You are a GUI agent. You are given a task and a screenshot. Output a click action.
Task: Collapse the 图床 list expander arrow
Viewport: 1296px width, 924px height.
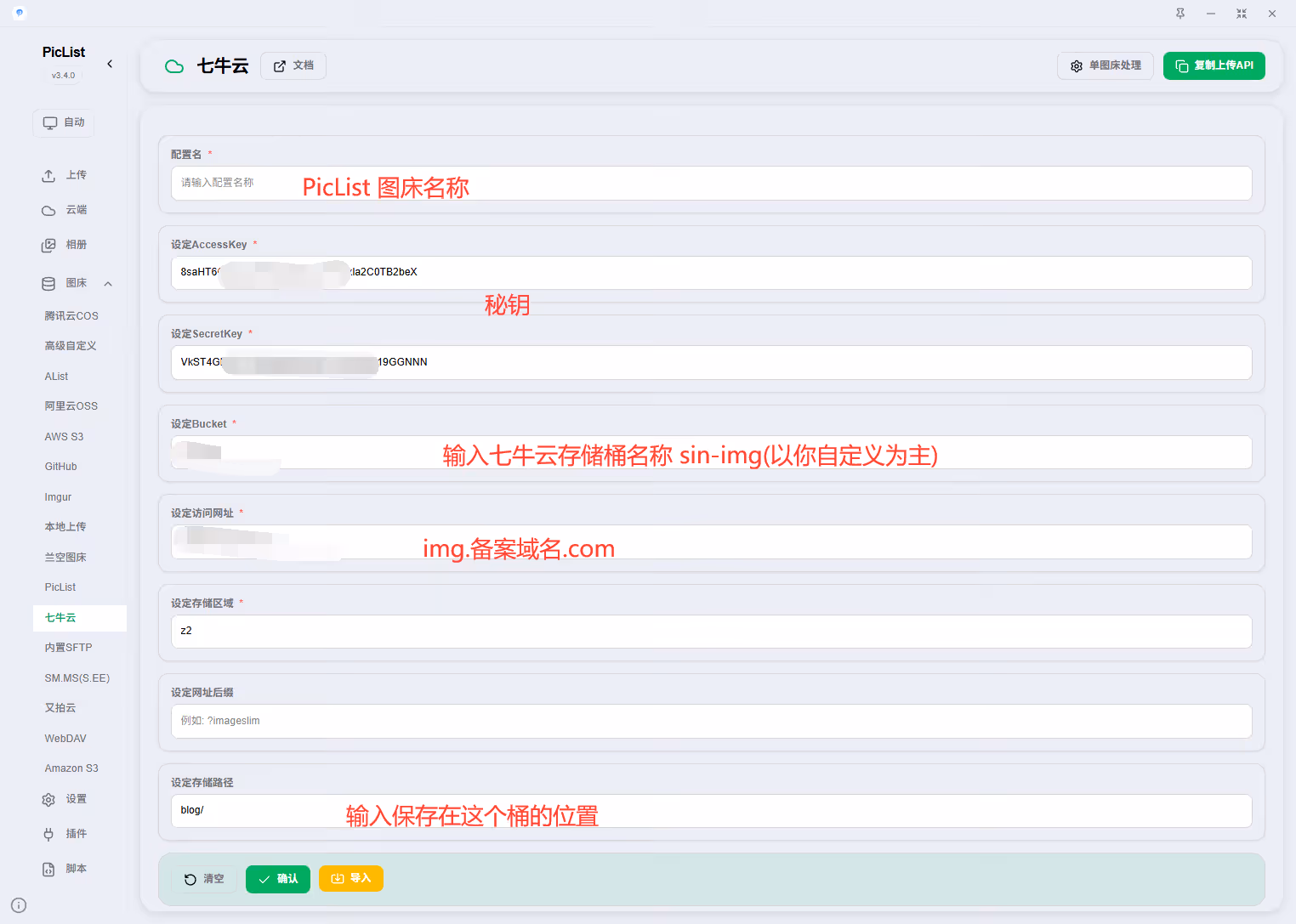(108, 283)
